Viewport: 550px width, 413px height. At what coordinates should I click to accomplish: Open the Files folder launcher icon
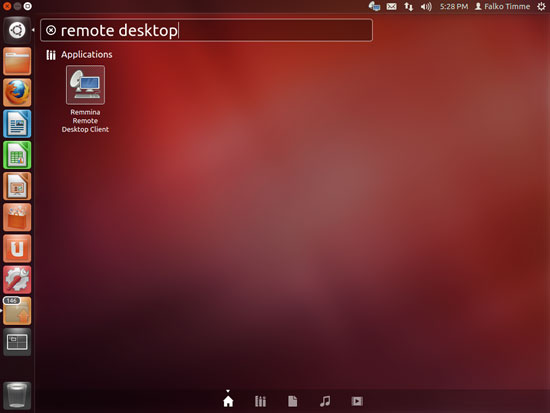pyautogui.click(x=17, y=61)
